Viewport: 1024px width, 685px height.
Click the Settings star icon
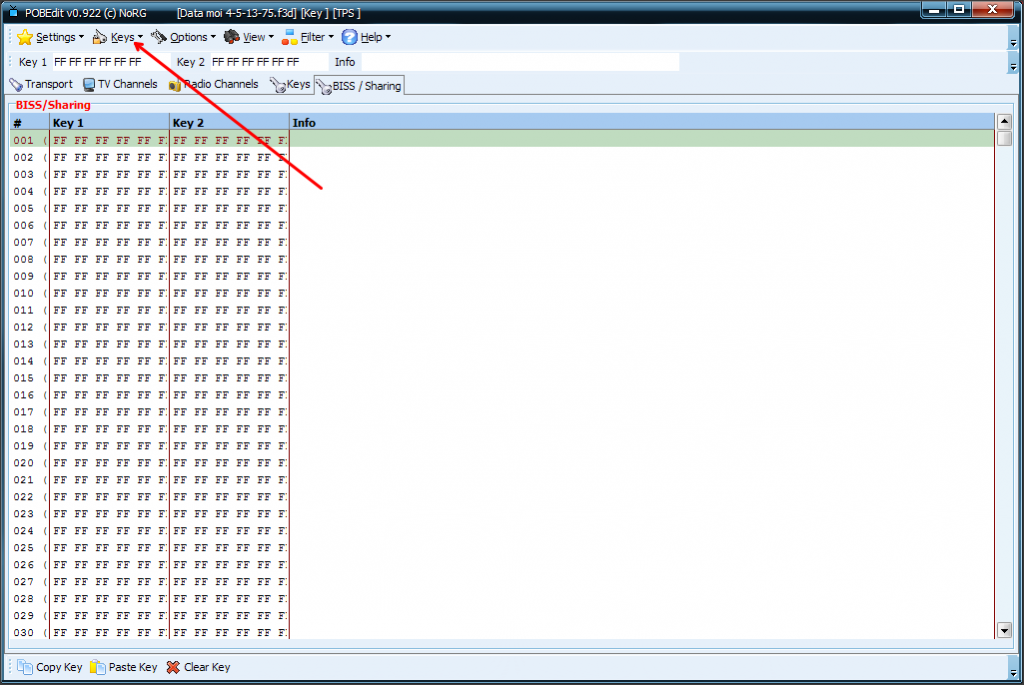pos(25,37)
